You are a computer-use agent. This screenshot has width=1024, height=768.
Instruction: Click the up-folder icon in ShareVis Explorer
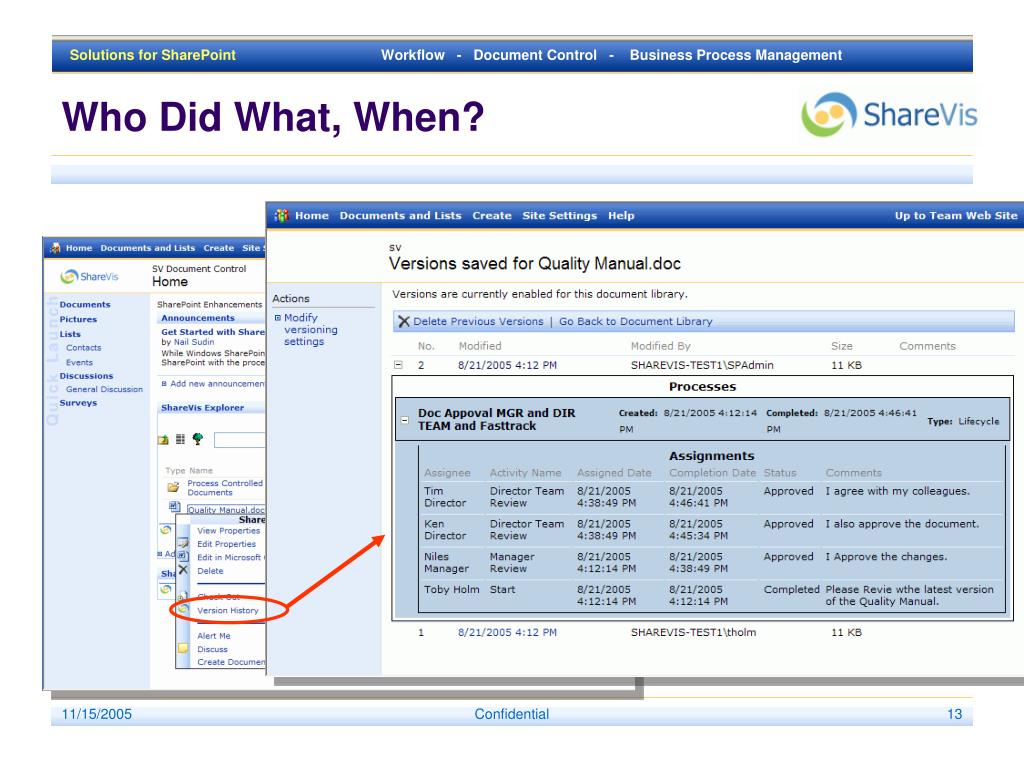point(163,440)
